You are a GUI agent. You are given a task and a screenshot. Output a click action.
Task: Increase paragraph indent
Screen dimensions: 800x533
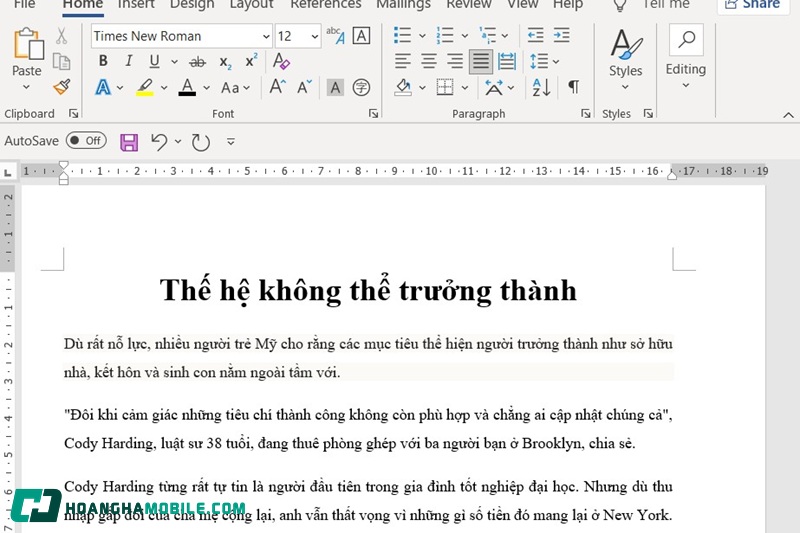[x=561, y=35]
